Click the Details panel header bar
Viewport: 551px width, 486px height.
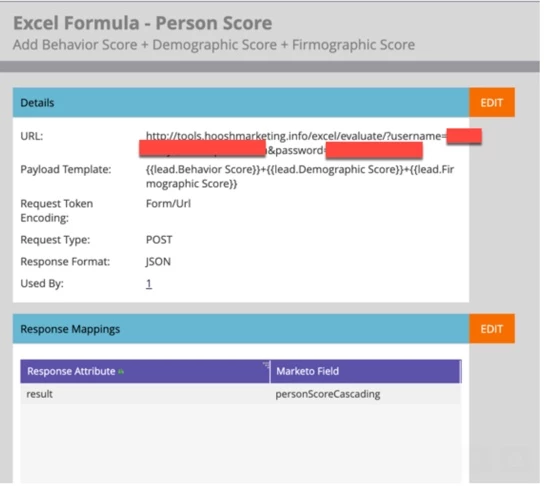tap(241, 103)
